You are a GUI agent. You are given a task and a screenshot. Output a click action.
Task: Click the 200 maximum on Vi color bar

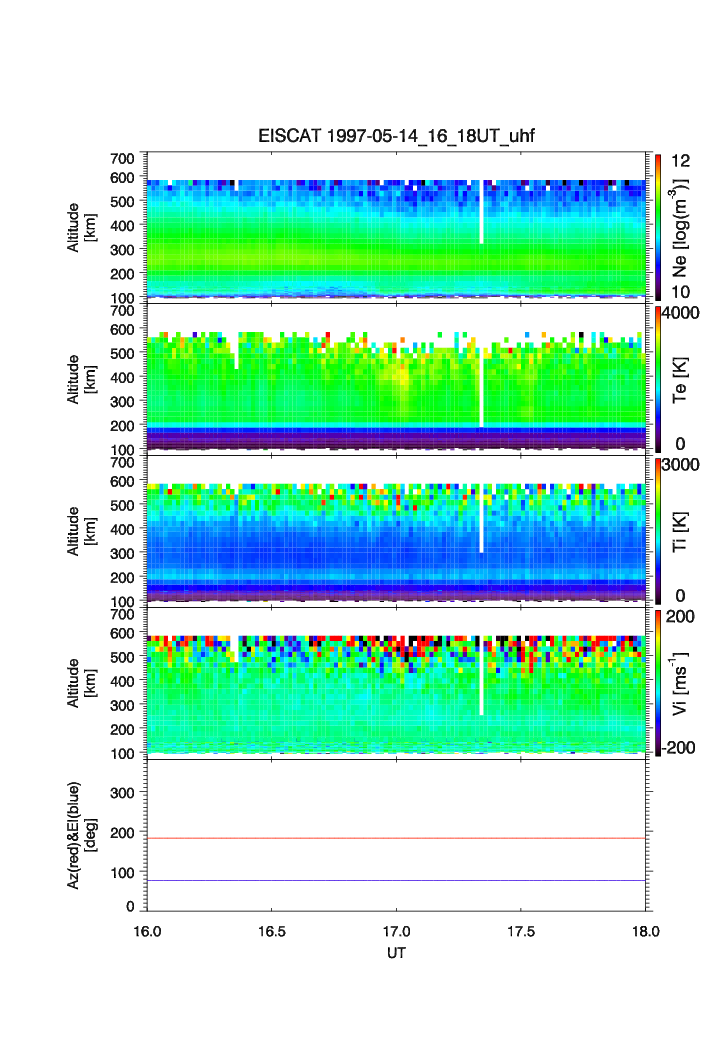click(680, 616)
